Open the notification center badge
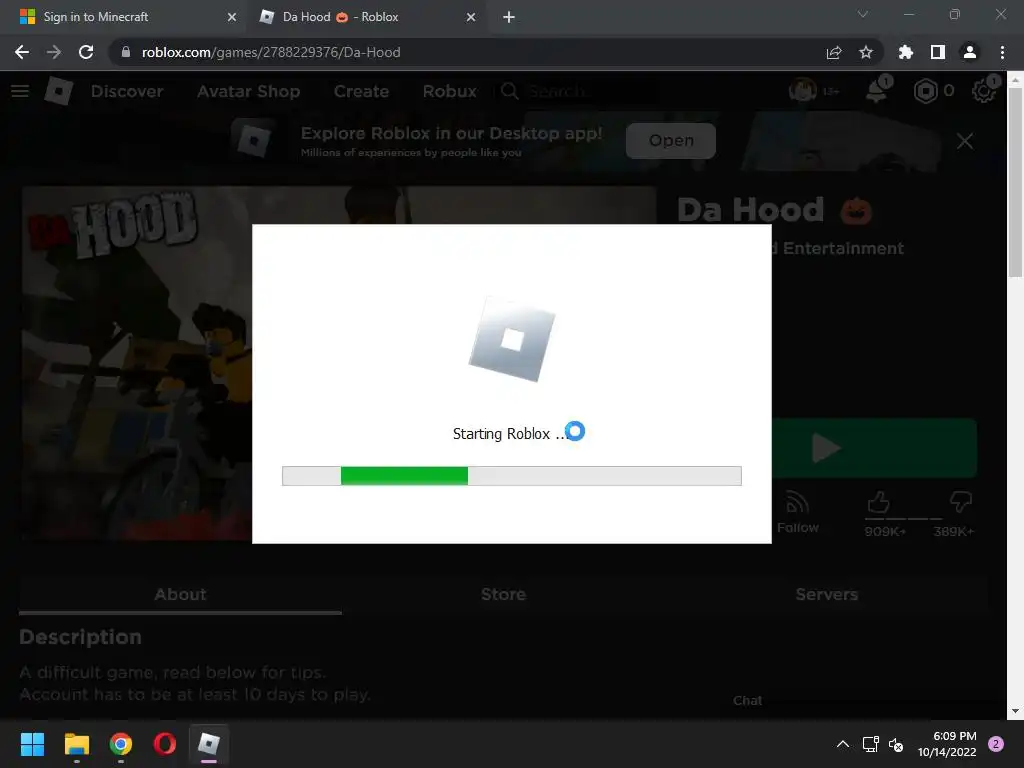Screen dimensions: 1024x768 [996, 744]
